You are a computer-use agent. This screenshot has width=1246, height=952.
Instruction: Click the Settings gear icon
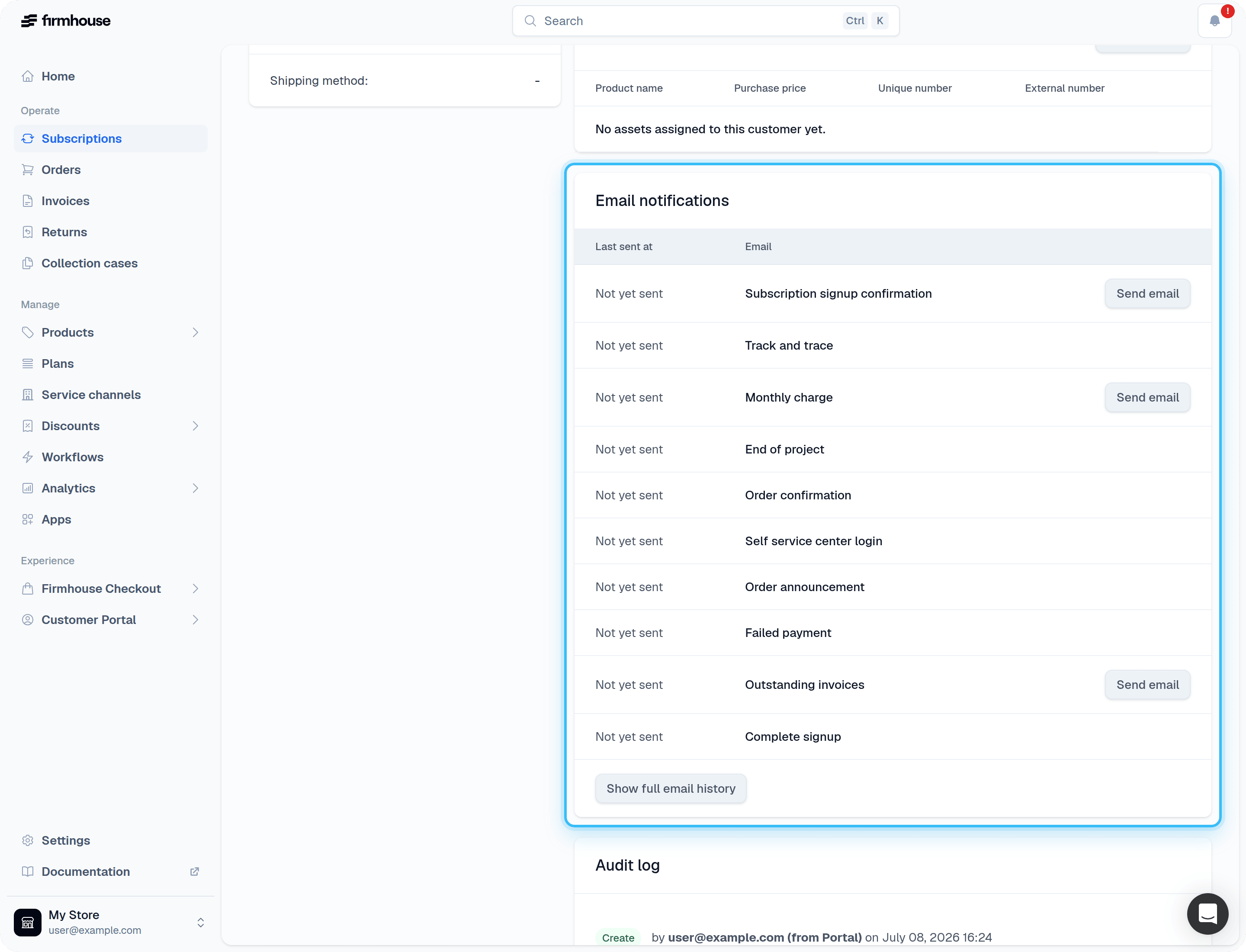28,840
